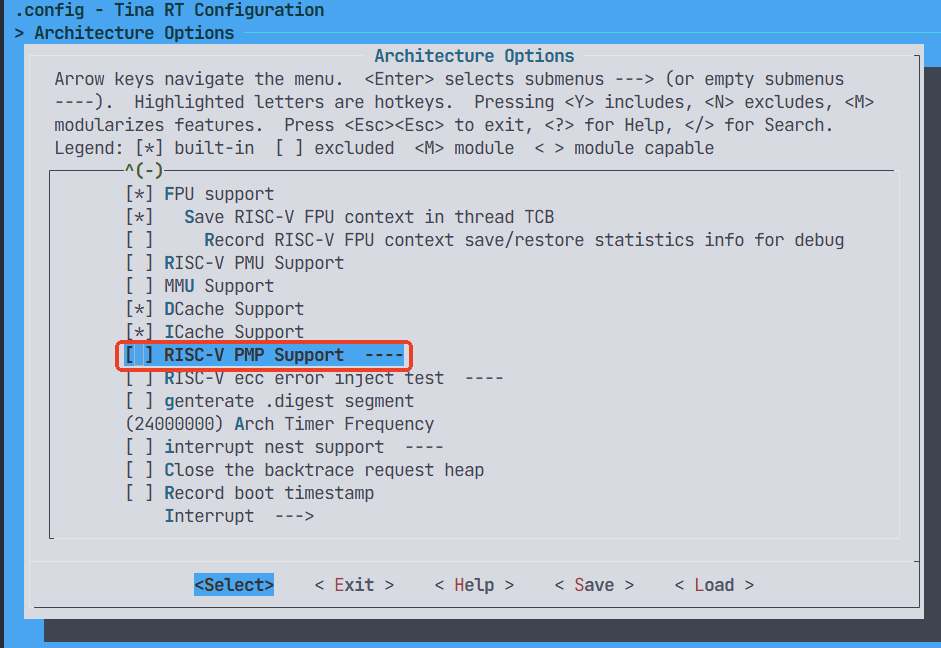Open RISC-V ecc error inject test submenu

[x=303, y=378]
